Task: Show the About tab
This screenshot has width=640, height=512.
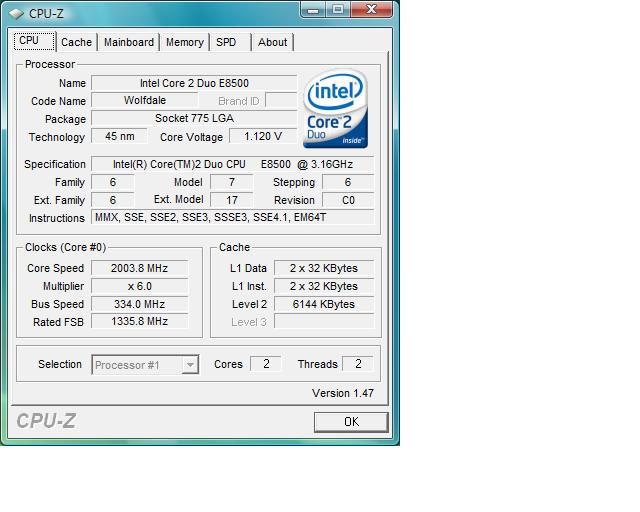Action: [272, 42]
